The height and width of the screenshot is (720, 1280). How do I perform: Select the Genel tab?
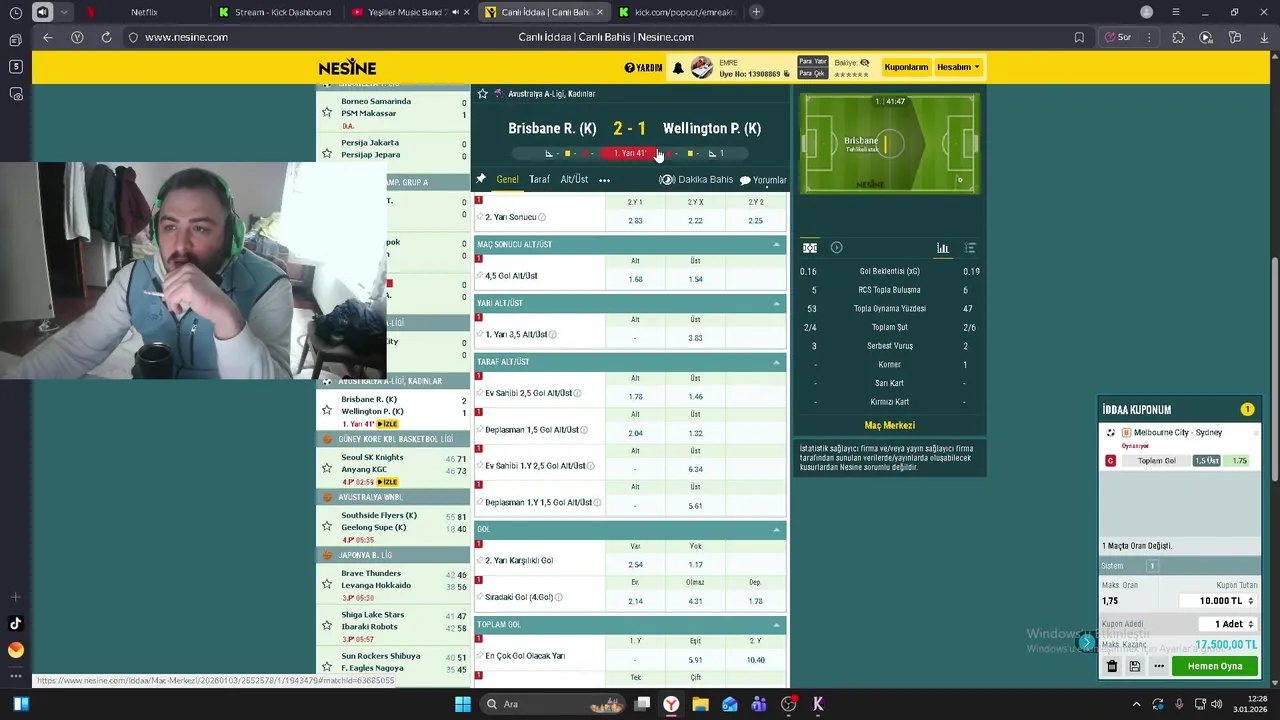(508, 180)
